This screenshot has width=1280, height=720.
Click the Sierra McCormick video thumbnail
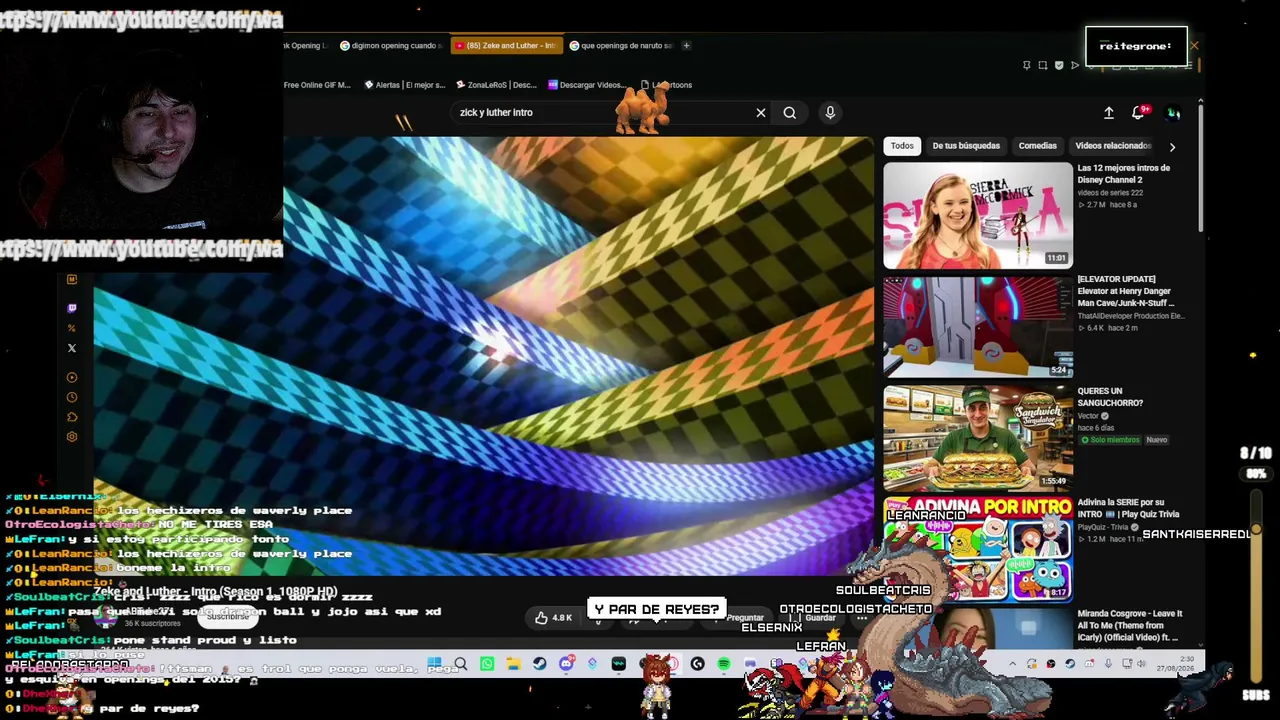(x=978, y=216)
